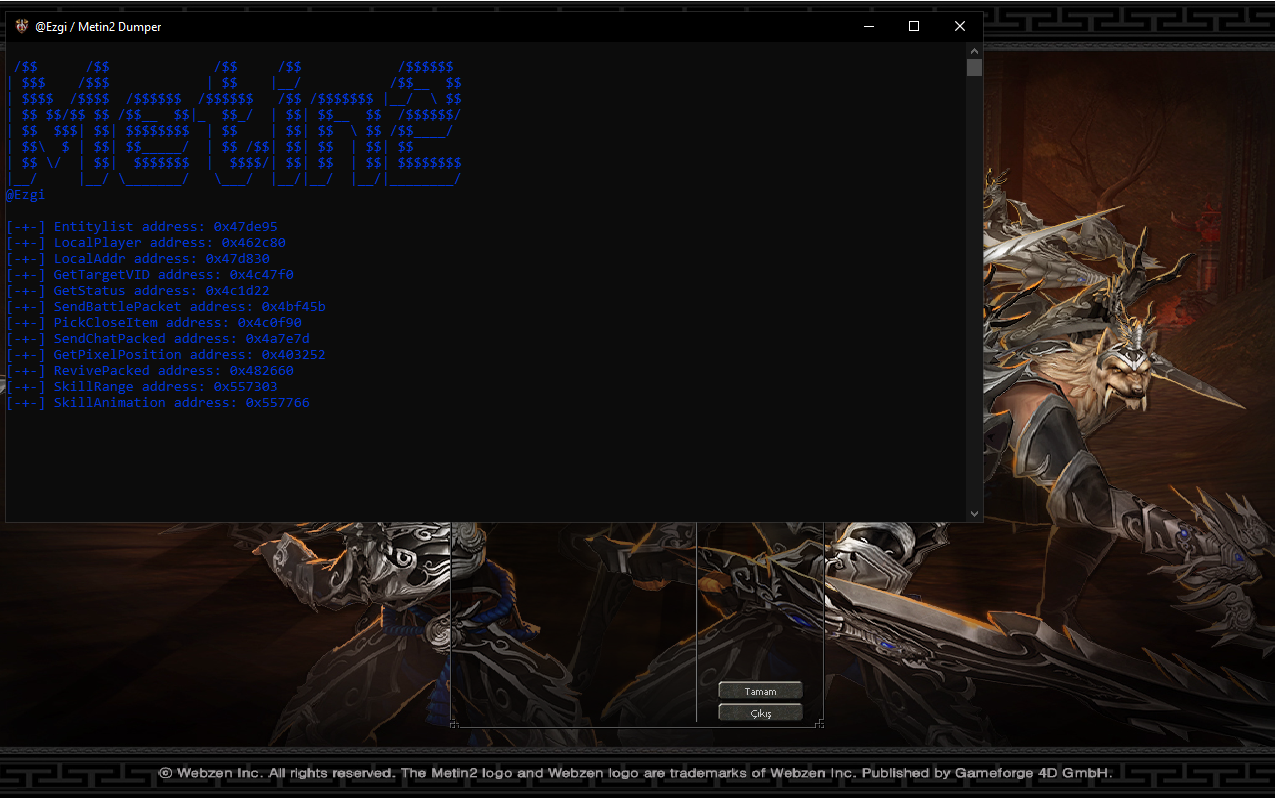Click the '@Ezgi' line below the ASCII banner
Screen dimensions: 1275x798
click(x=25, y=195)
